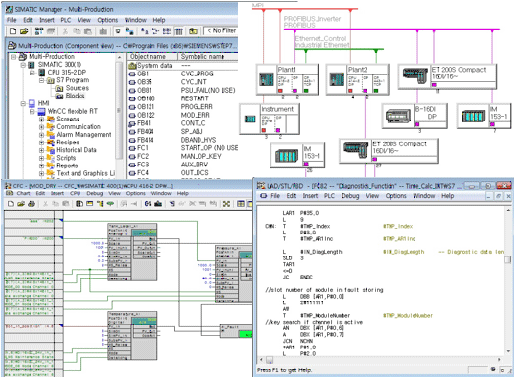Viewport: 514px width, 377px height.
Task: Open CPU menu in CFC window
Action: tap(75, 193)
